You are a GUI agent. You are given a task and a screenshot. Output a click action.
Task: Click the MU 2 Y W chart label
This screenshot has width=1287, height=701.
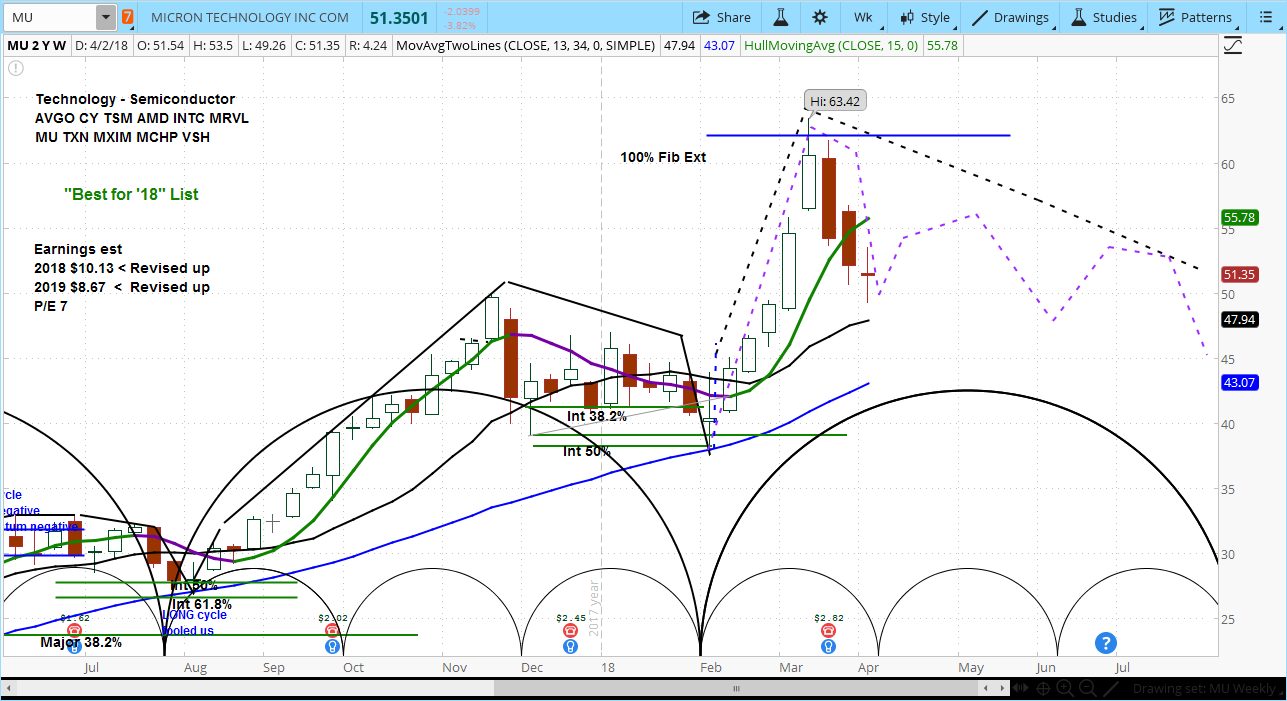[x=36, y=45]
